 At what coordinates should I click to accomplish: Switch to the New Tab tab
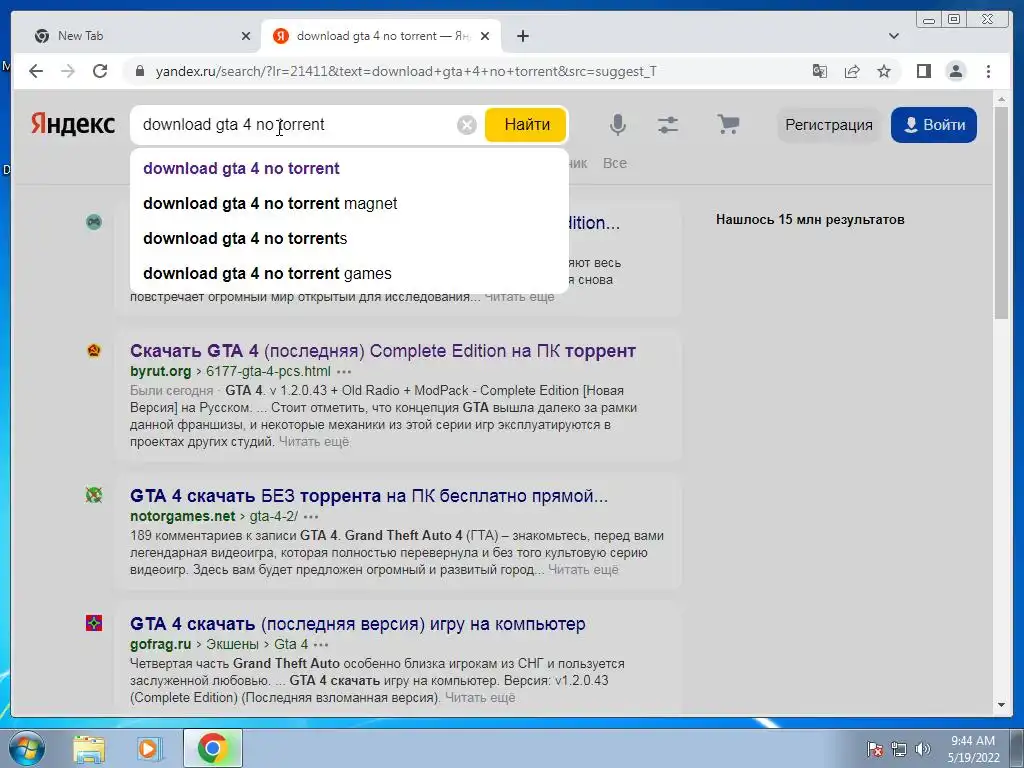point(136,36)
